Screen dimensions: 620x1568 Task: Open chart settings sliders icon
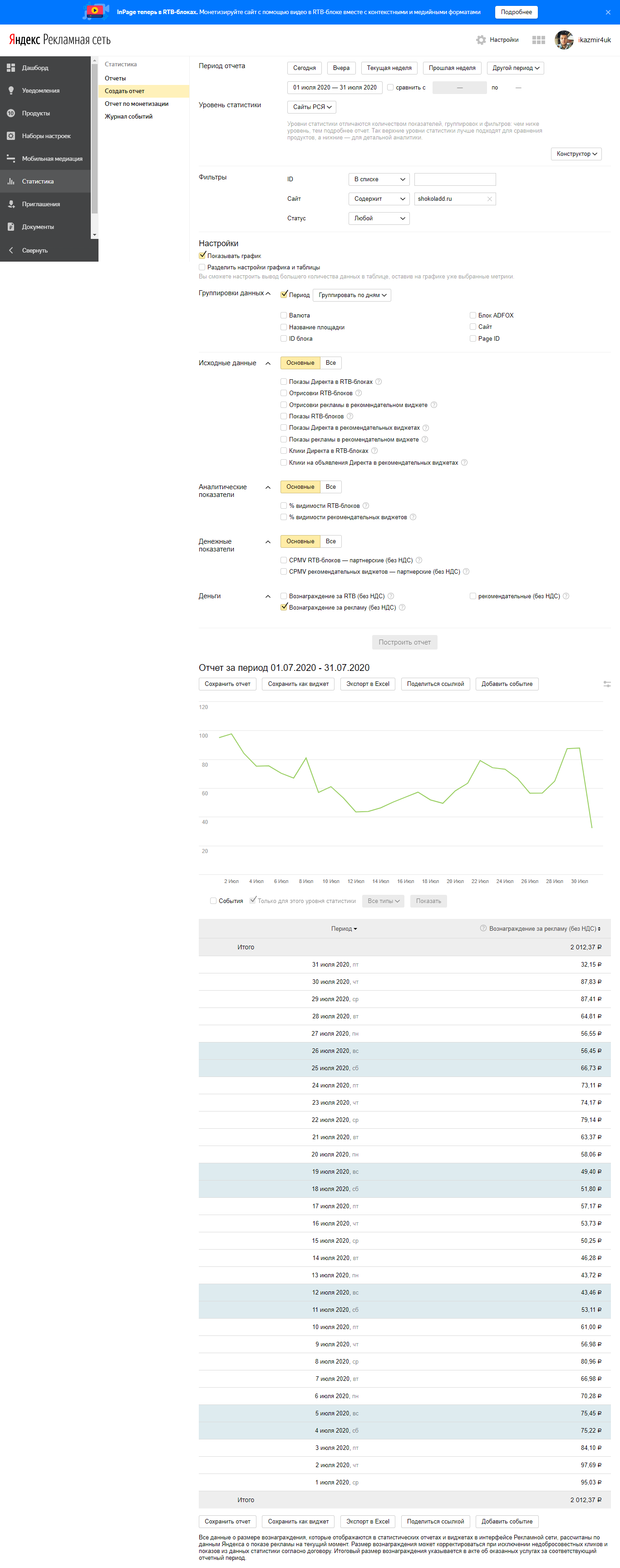[x=607, y=684]
